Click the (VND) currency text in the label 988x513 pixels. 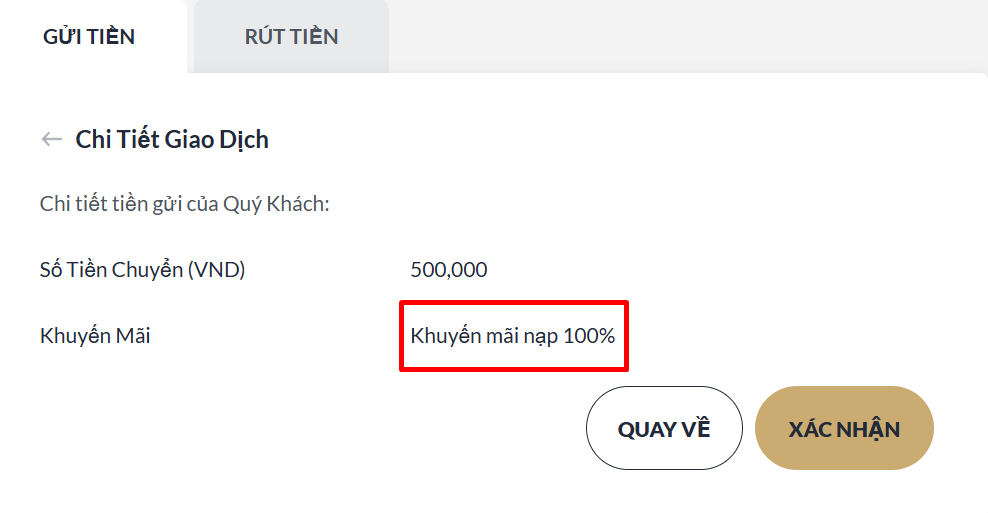[x=217, y=270]
